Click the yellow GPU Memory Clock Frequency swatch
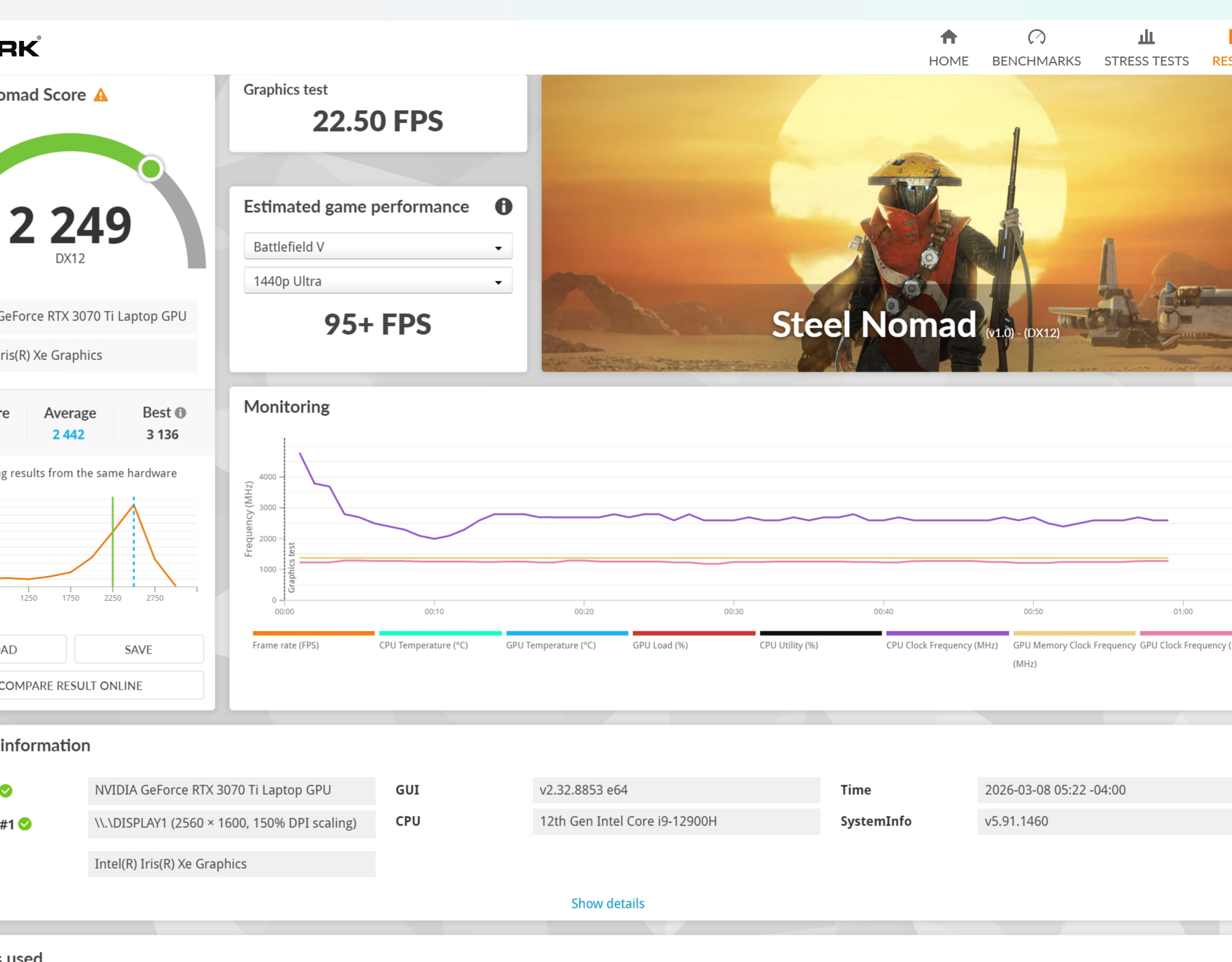The width and height of the screenshot is (1232, 962). tap(1074, 633)
